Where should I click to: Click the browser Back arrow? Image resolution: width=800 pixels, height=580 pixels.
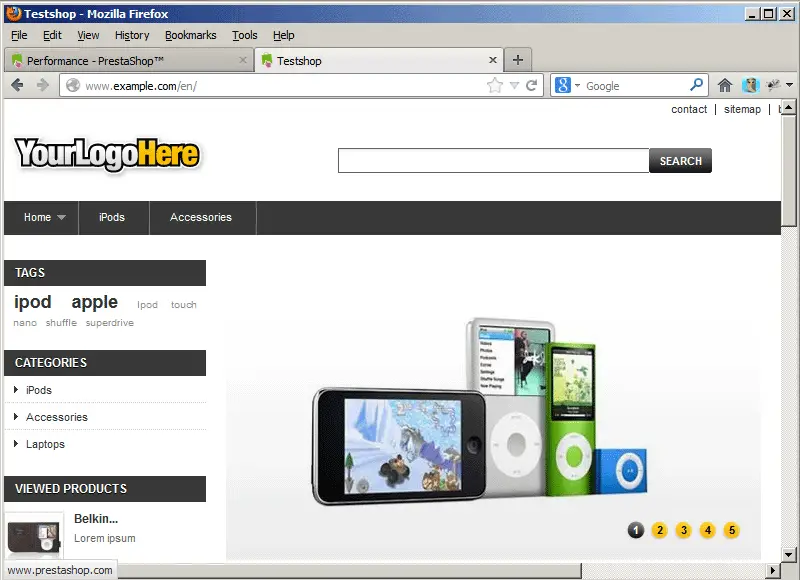tap(17, 85)
